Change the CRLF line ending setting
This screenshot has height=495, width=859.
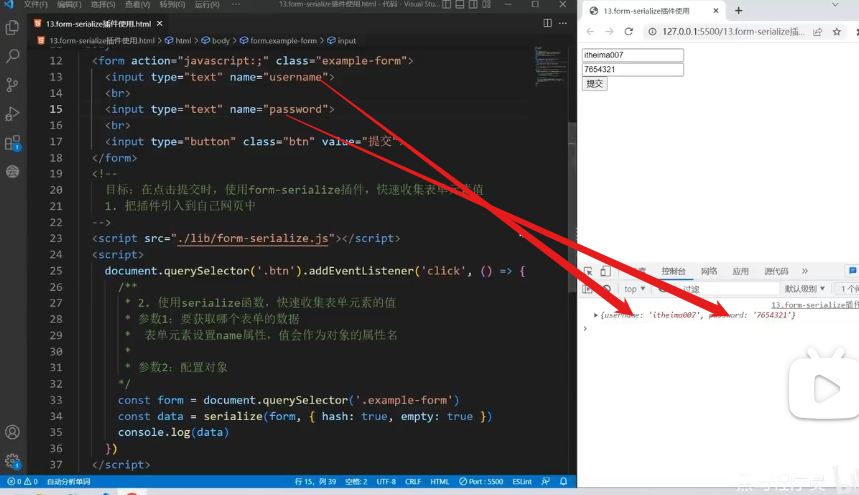click(413, 481)
